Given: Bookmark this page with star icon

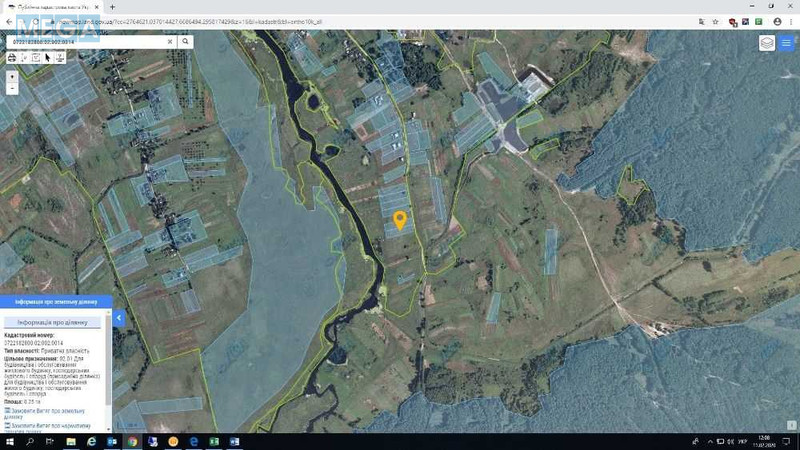Looking at the screenshot, I should (x=716, y=21).
